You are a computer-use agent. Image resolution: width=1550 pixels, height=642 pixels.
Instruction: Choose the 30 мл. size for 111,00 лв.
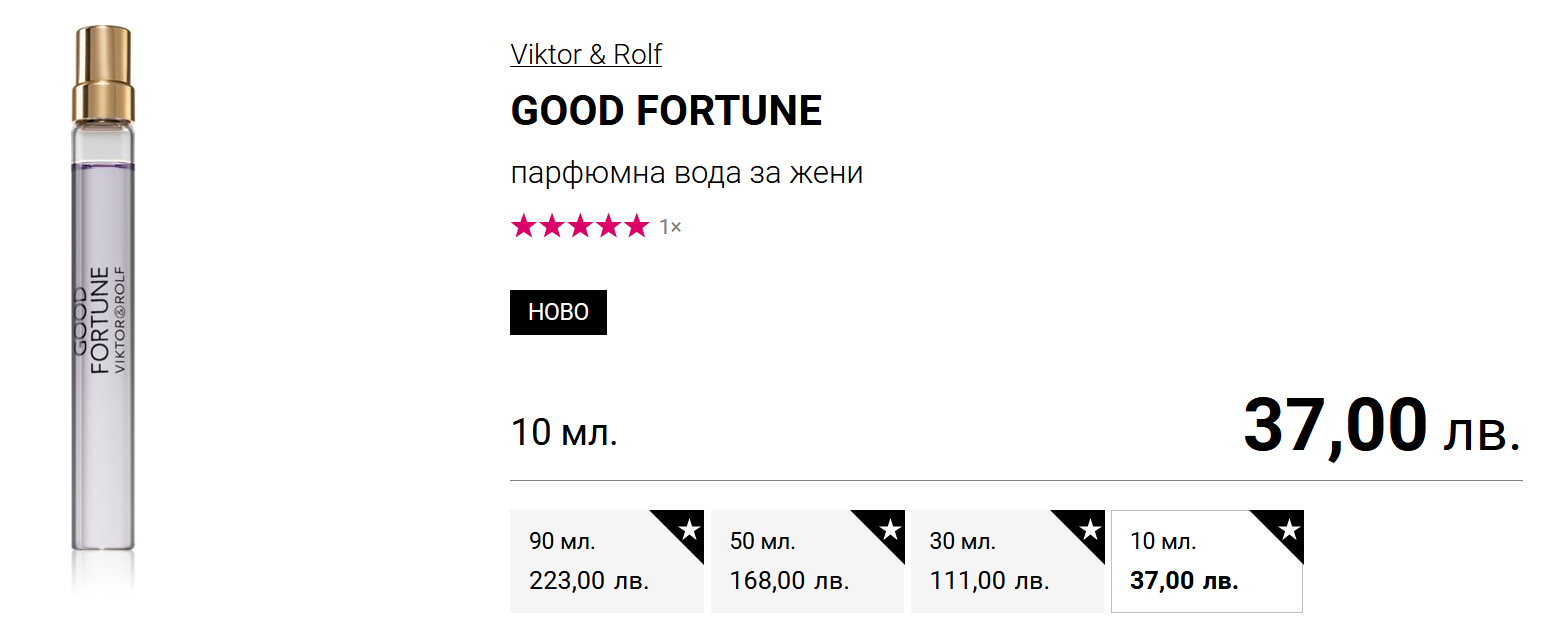pos(990,562)
